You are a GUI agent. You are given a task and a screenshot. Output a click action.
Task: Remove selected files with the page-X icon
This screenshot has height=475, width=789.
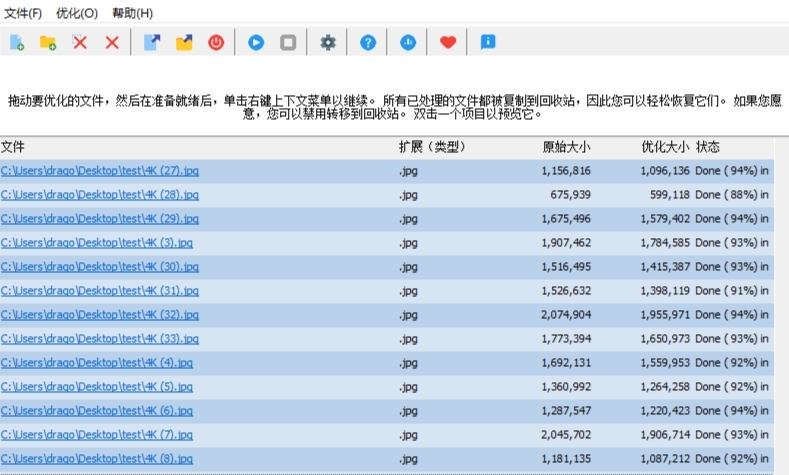tap(80, 42)
